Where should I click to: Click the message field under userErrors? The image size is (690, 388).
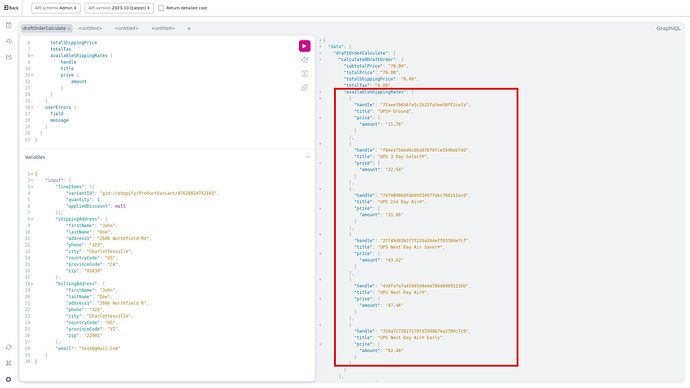(59, 120)
